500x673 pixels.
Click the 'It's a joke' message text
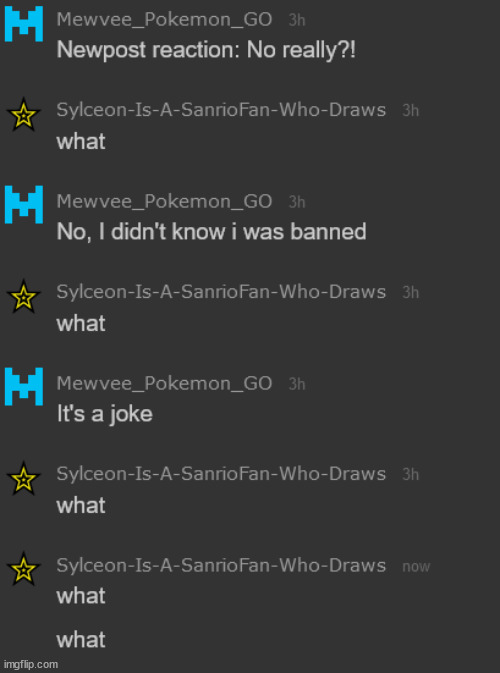click(105, 414)
